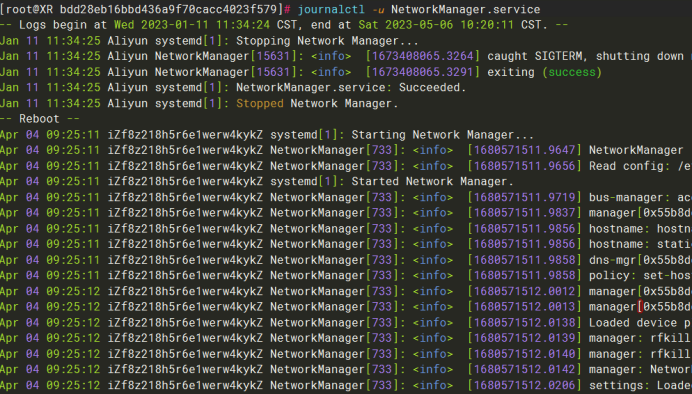Click 'Started Network Manager.' log message
This screenshot has width=692, height=394.
click(x=432, y=181)
